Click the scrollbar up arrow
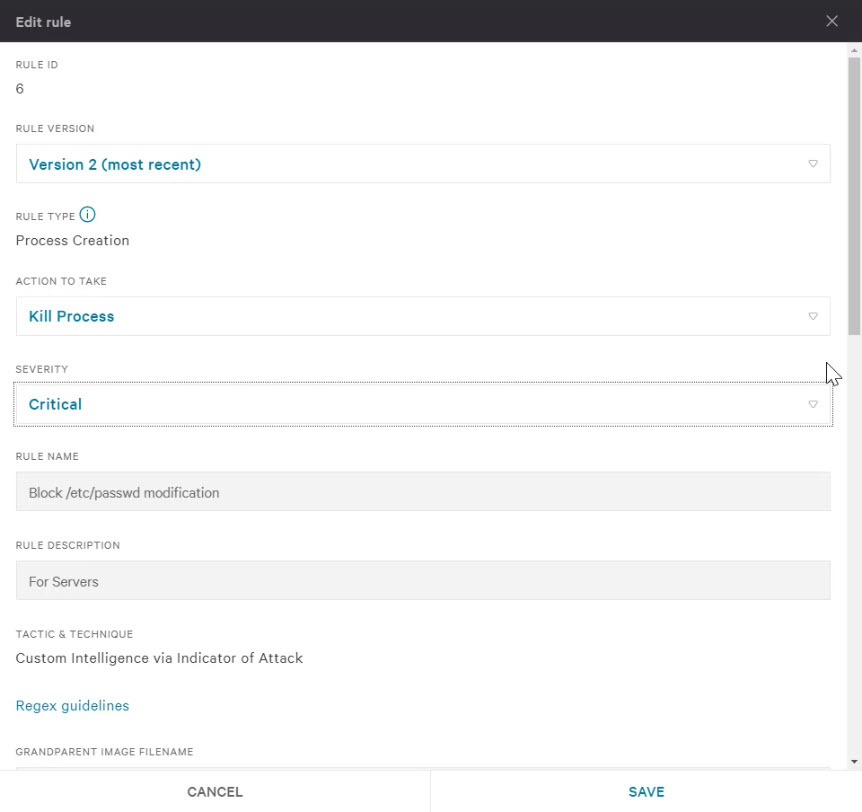Screen dimensions: 862x812 tap(854, 50)
